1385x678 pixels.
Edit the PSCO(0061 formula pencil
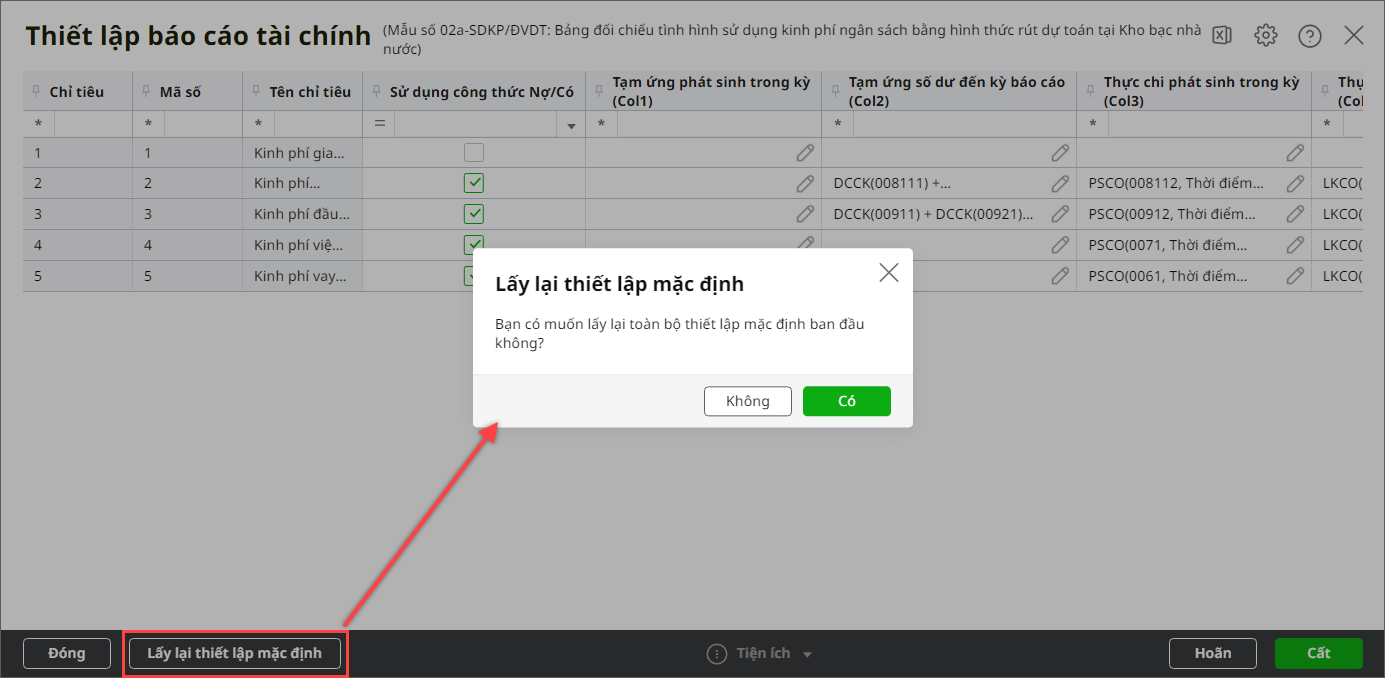pos(1295,275)
